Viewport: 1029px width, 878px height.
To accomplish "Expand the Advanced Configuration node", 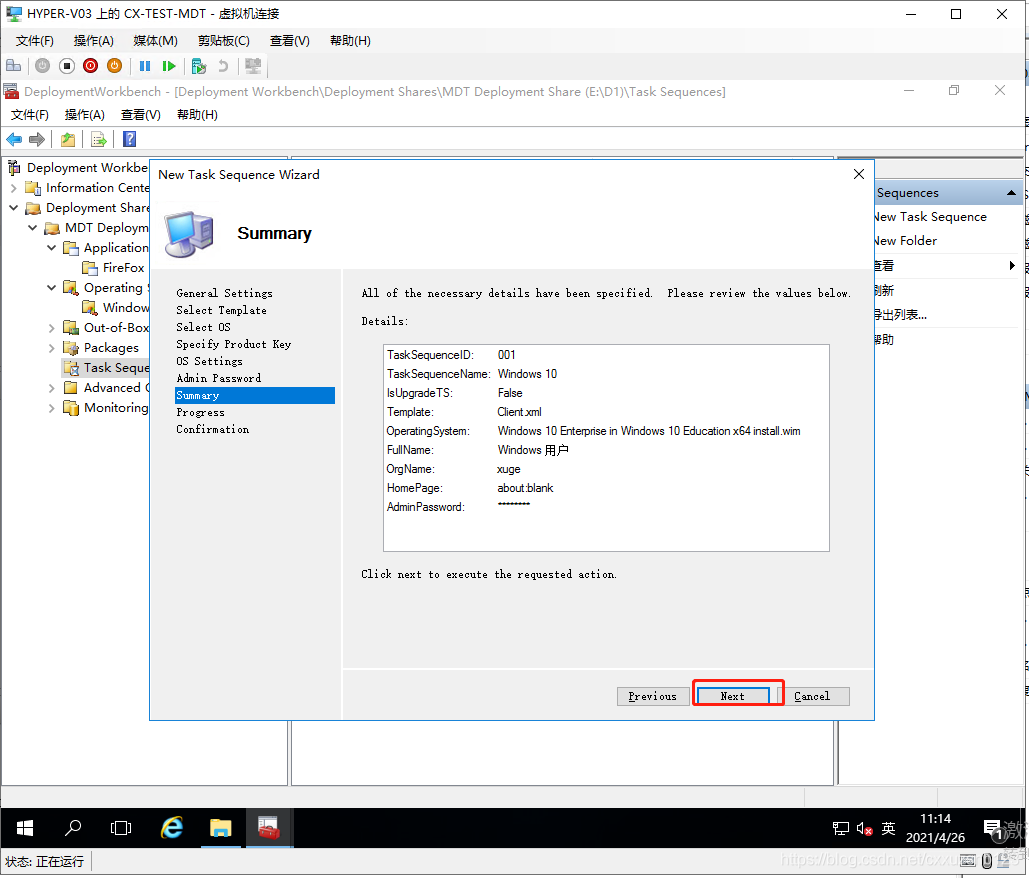I will point(52,388).
